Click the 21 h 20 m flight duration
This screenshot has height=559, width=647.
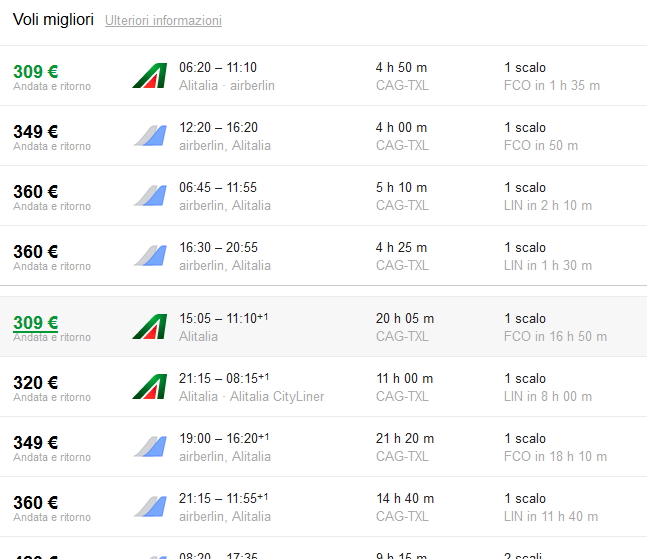(x=404, y=438)
